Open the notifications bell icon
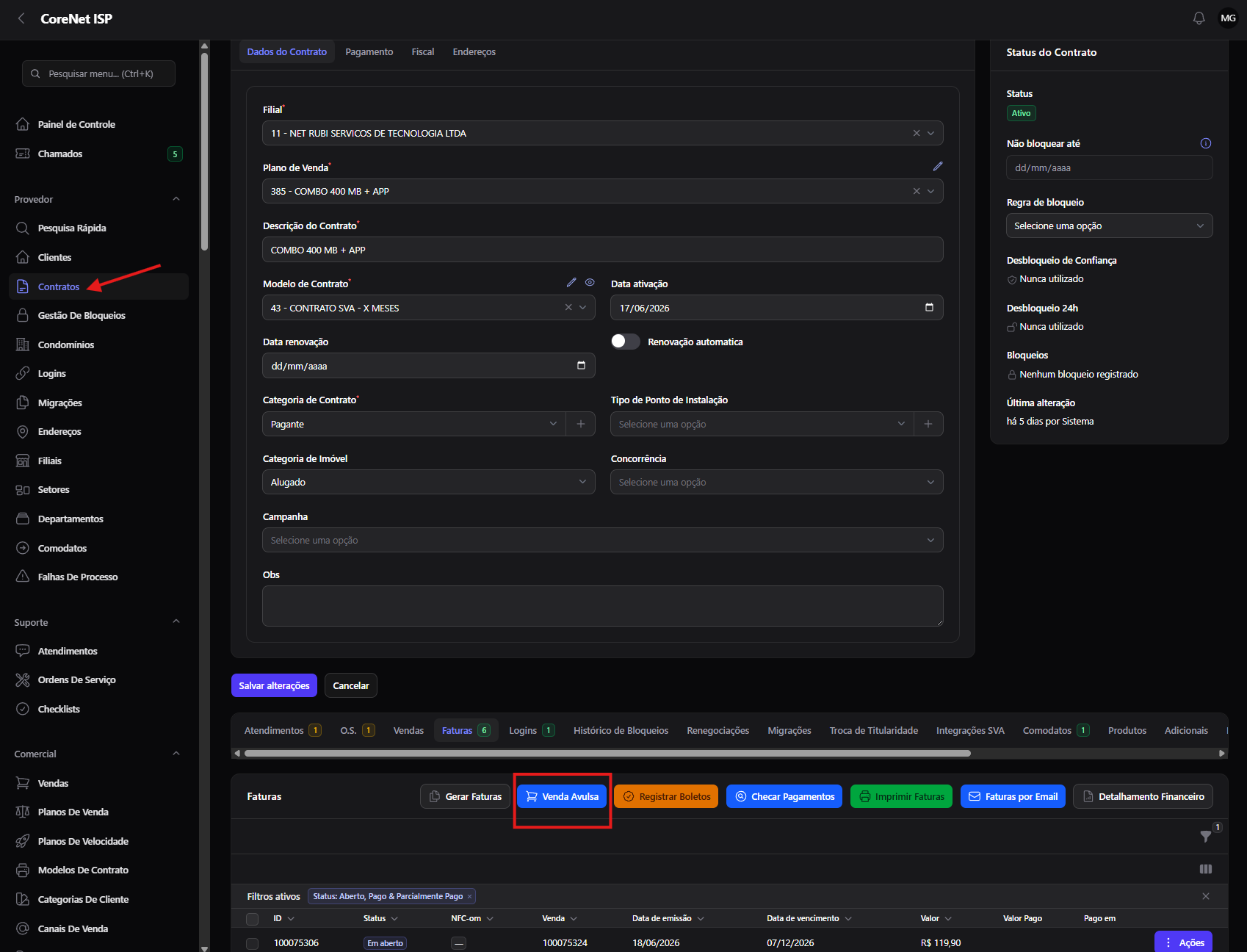The height and width of the screenshot is (952, 1247). click(x=1199, y=18)
